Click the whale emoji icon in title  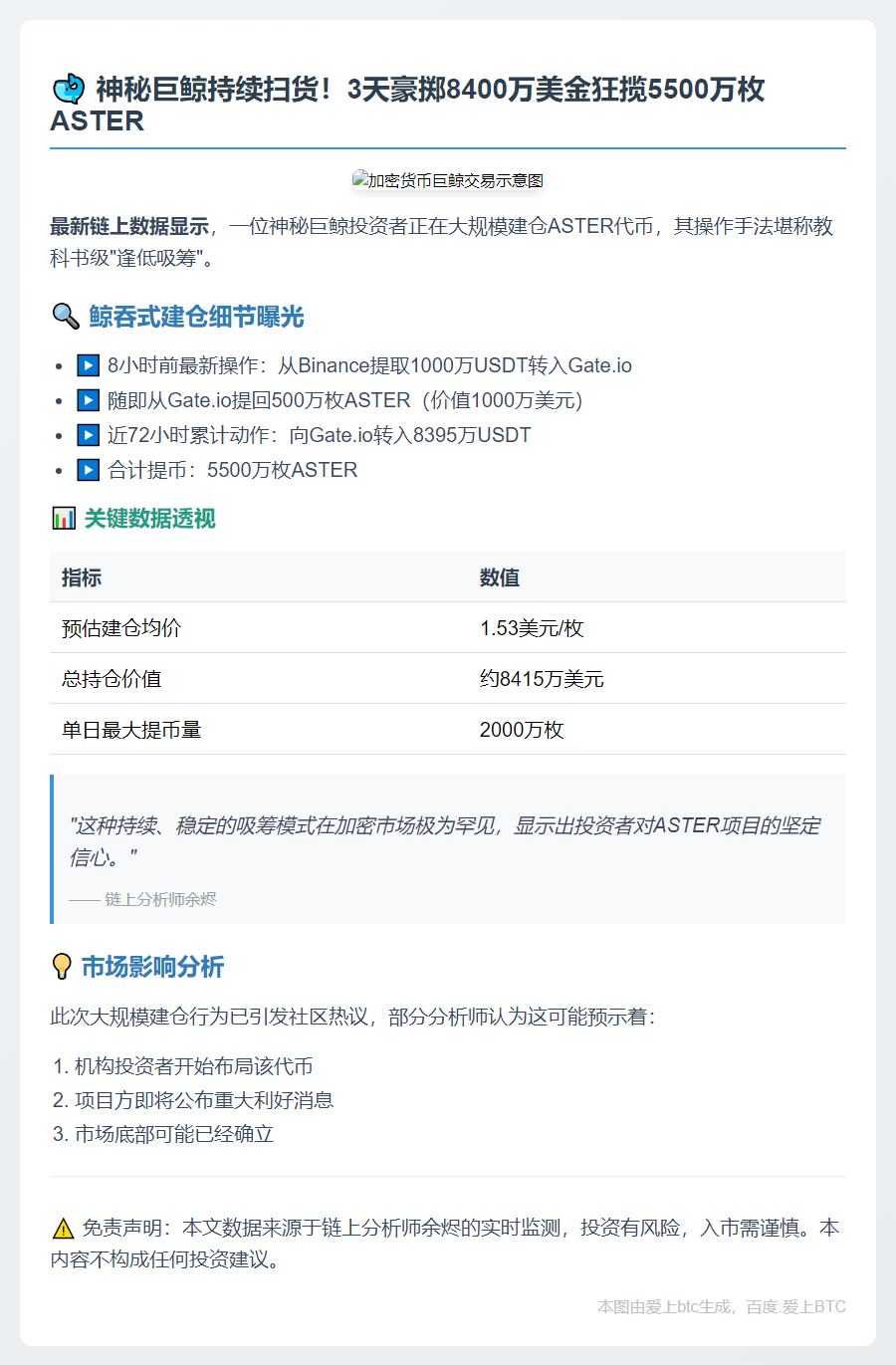(x=68, y=90)
